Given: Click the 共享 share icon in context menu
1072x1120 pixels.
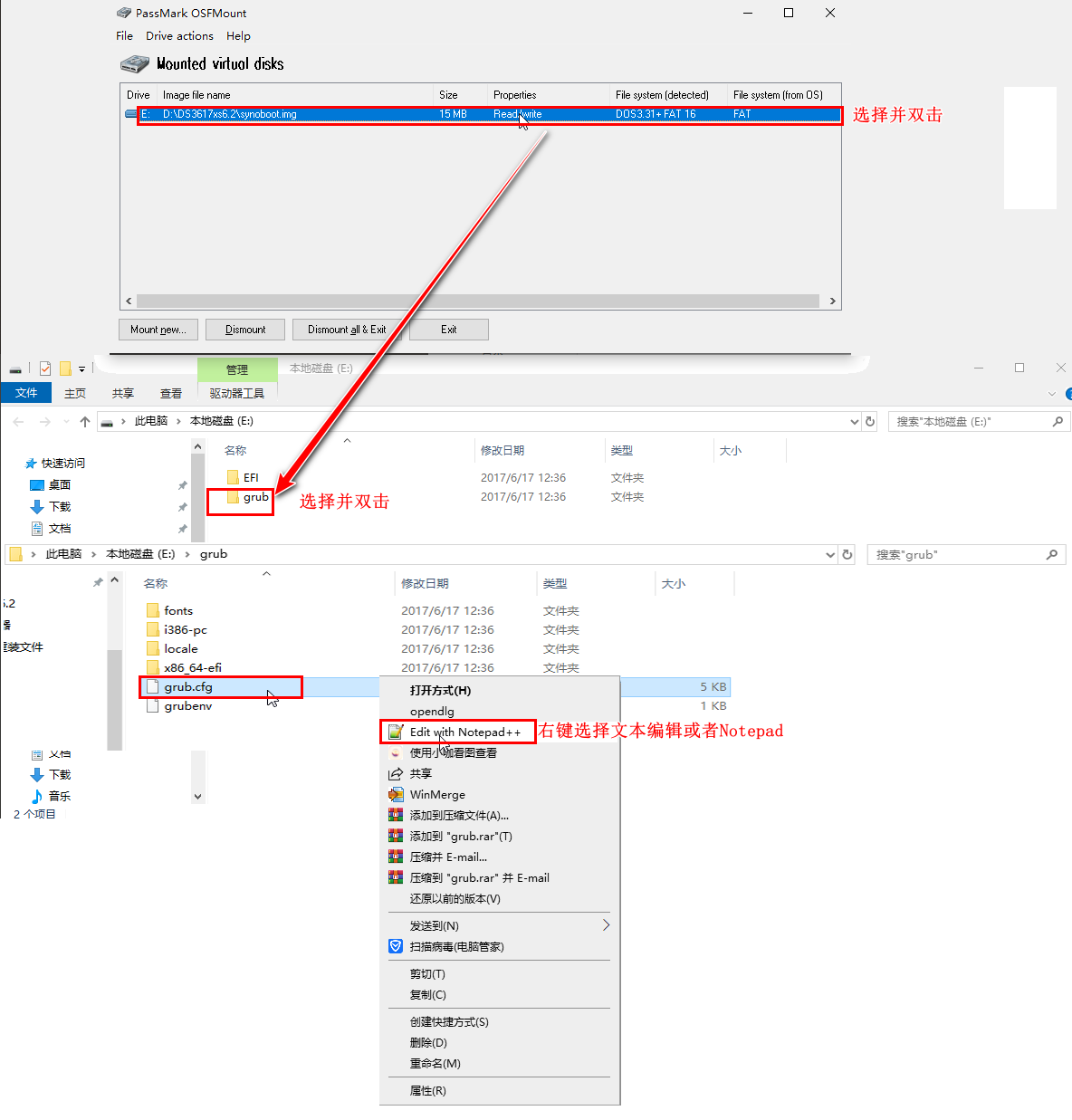Looking at the screenshot, I should (396, 773).
